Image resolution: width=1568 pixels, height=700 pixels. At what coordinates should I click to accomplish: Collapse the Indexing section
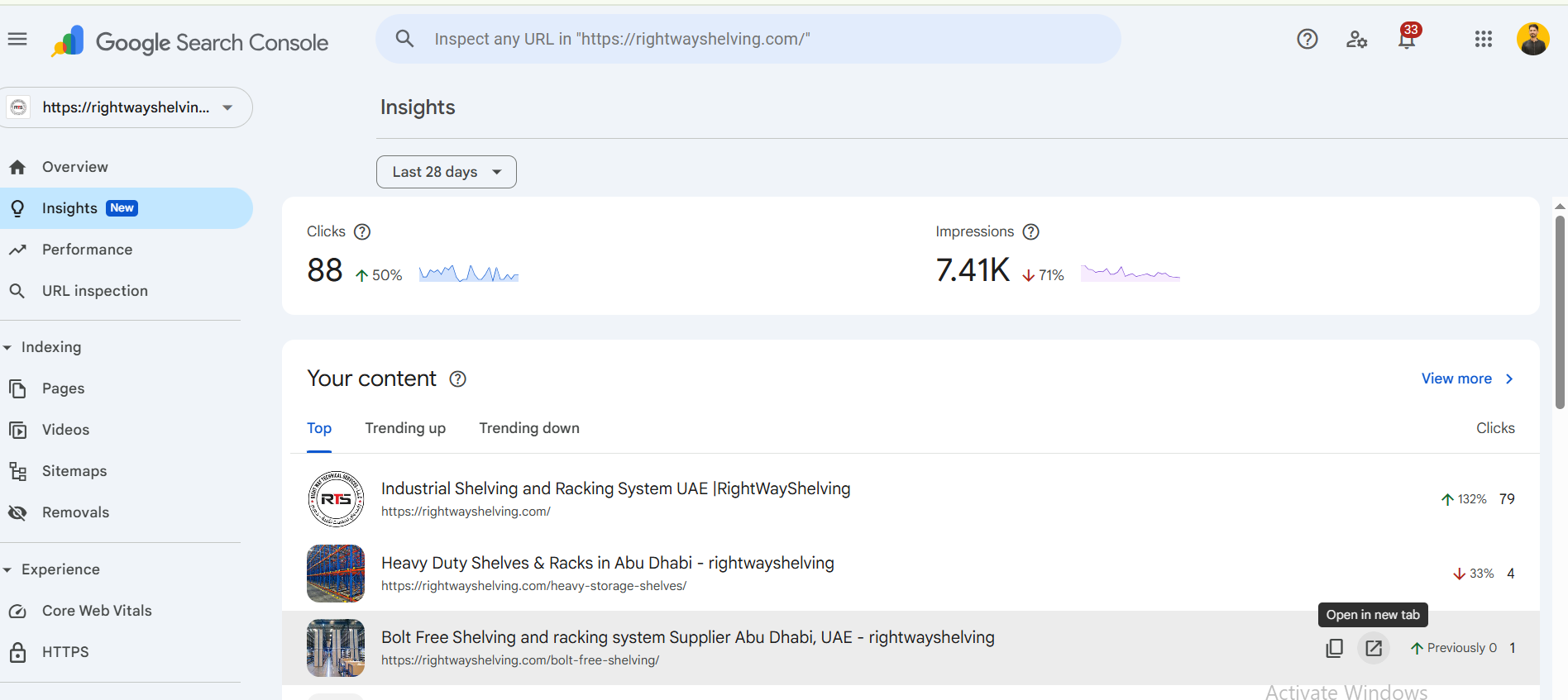coord(7,347)
